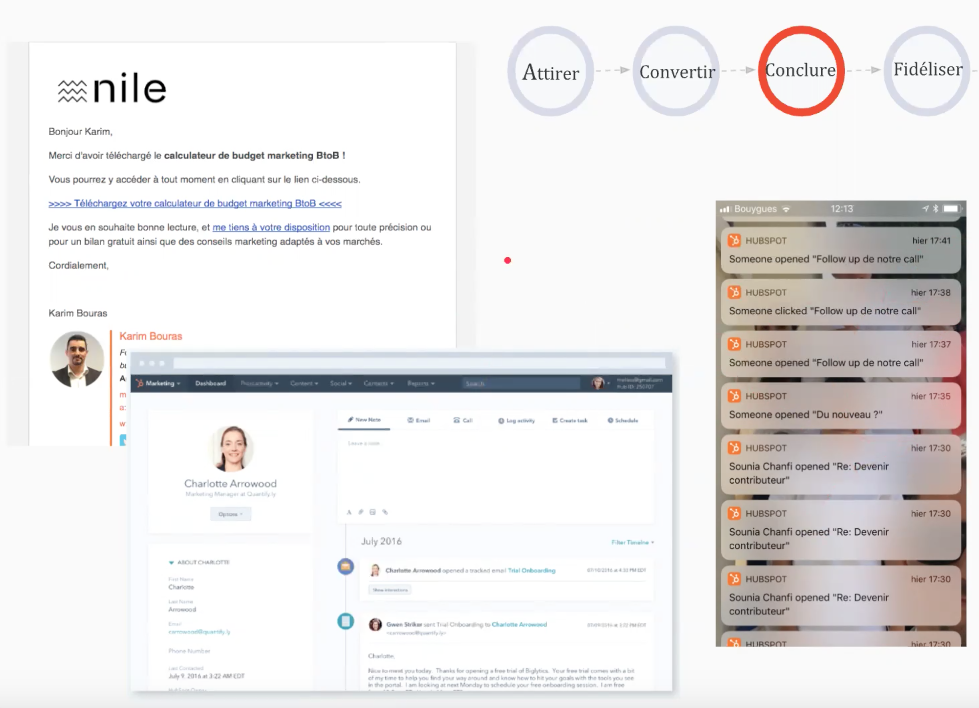The width and height of the screenshot is (979, 708).
Task: Click the 'Leave a note' text area
Action: [x=496, y=468]
